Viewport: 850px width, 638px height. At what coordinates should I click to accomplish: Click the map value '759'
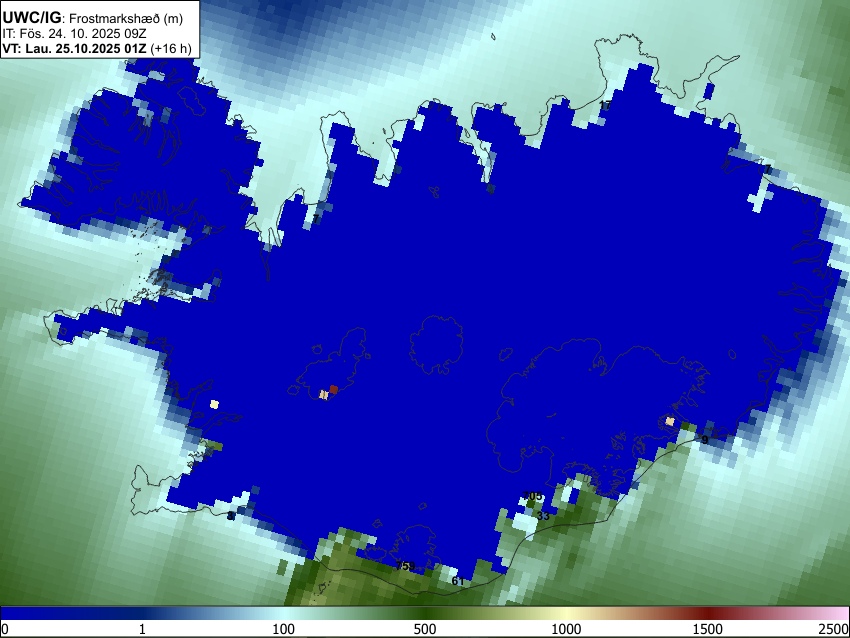[x=405, y=566]
